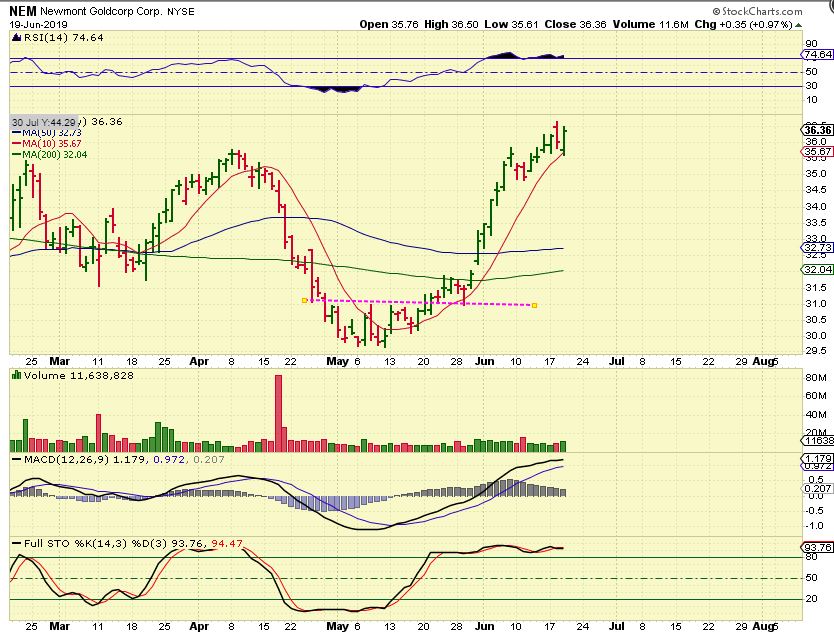Click the NYSE exchange label
The image size is (834, 633).
181,11
